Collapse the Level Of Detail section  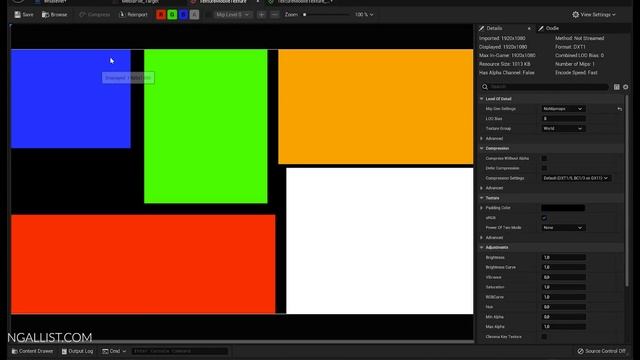pos(482,99)
